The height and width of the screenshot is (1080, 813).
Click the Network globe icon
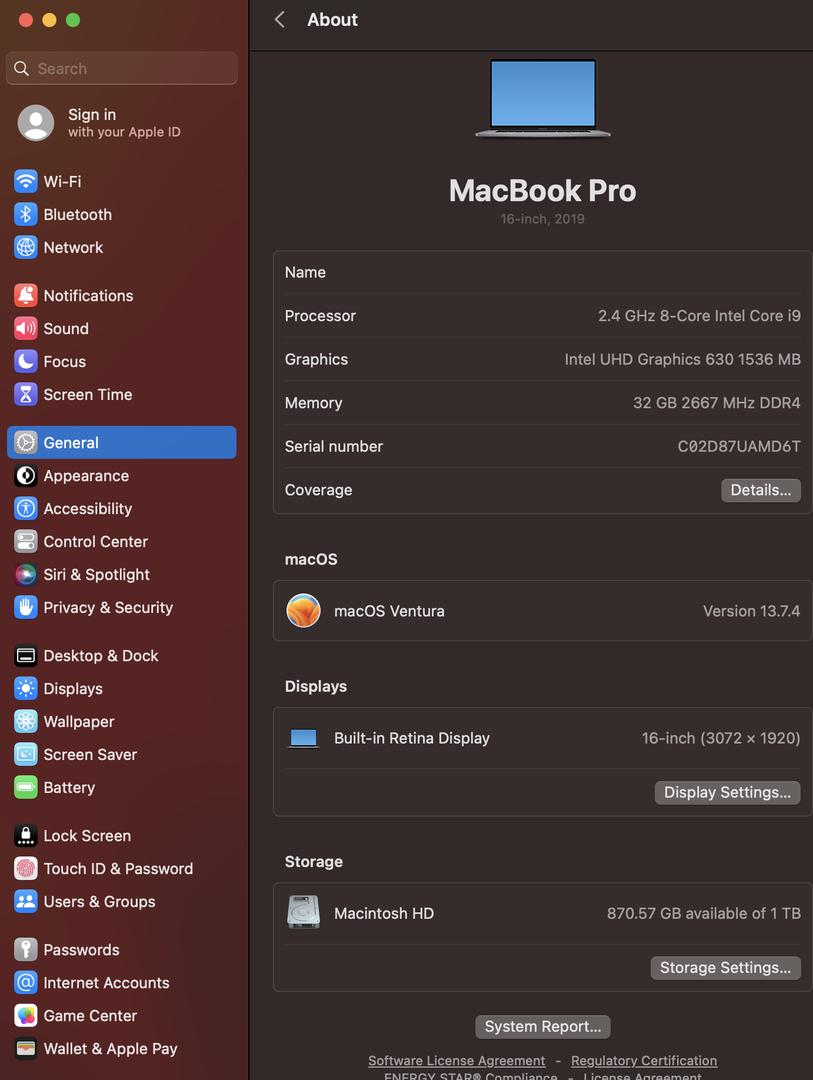[x=25, y=247]
